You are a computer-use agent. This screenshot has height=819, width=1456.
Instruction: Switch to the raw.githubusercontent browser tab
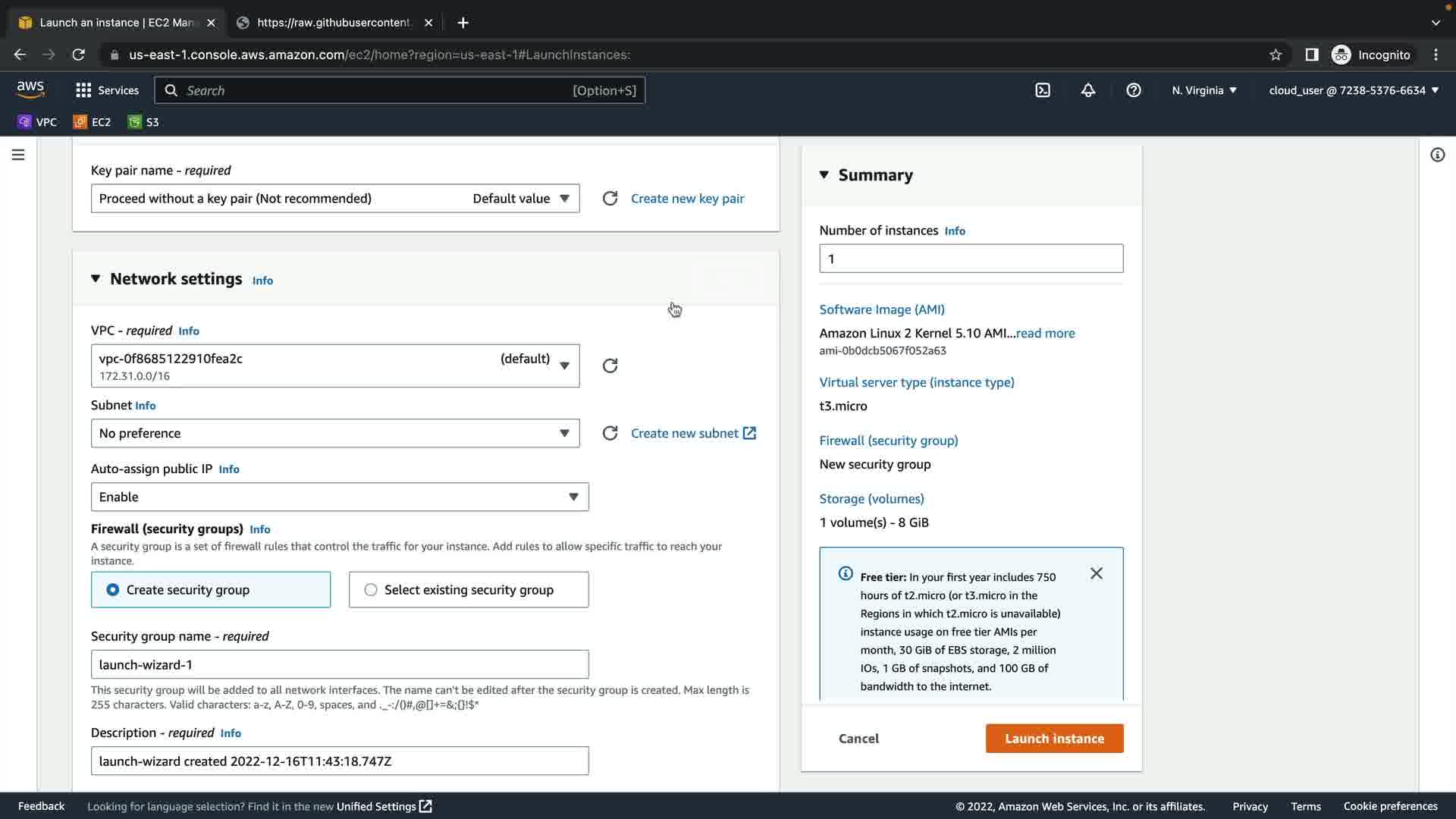pos(334,23)
